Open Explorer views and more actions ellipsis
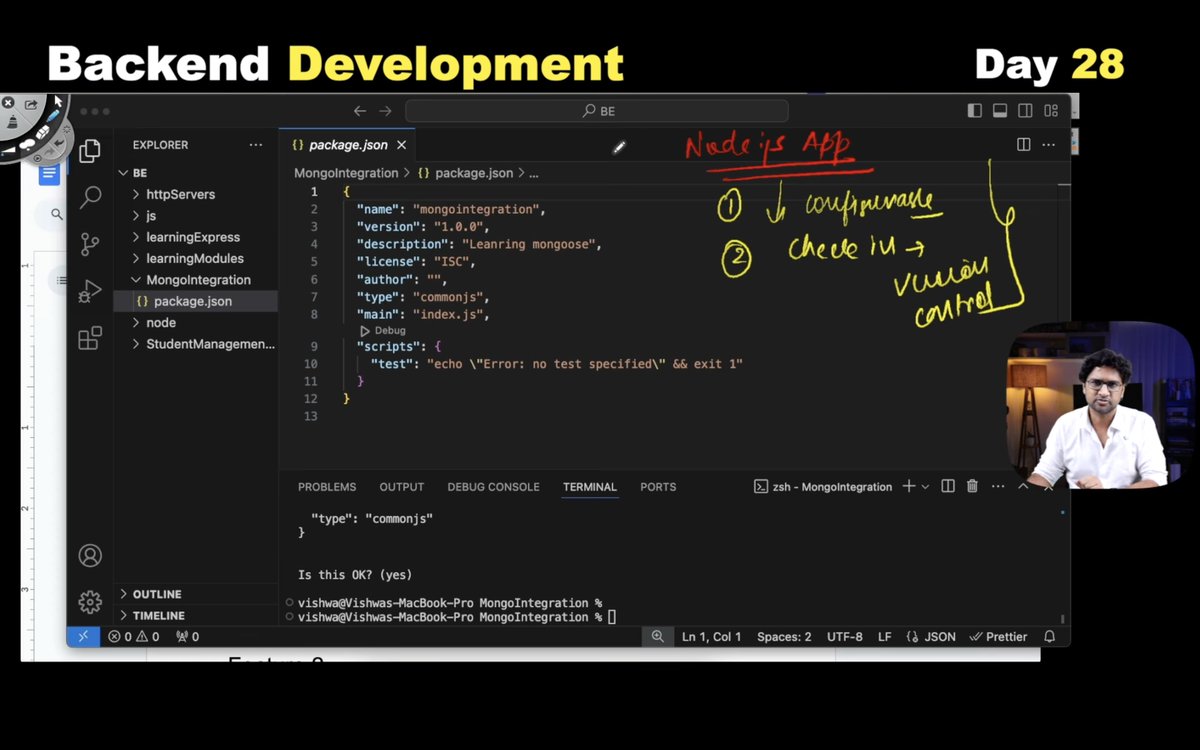This screenshot has height=750, width=1200. click(x=256, y=145)
